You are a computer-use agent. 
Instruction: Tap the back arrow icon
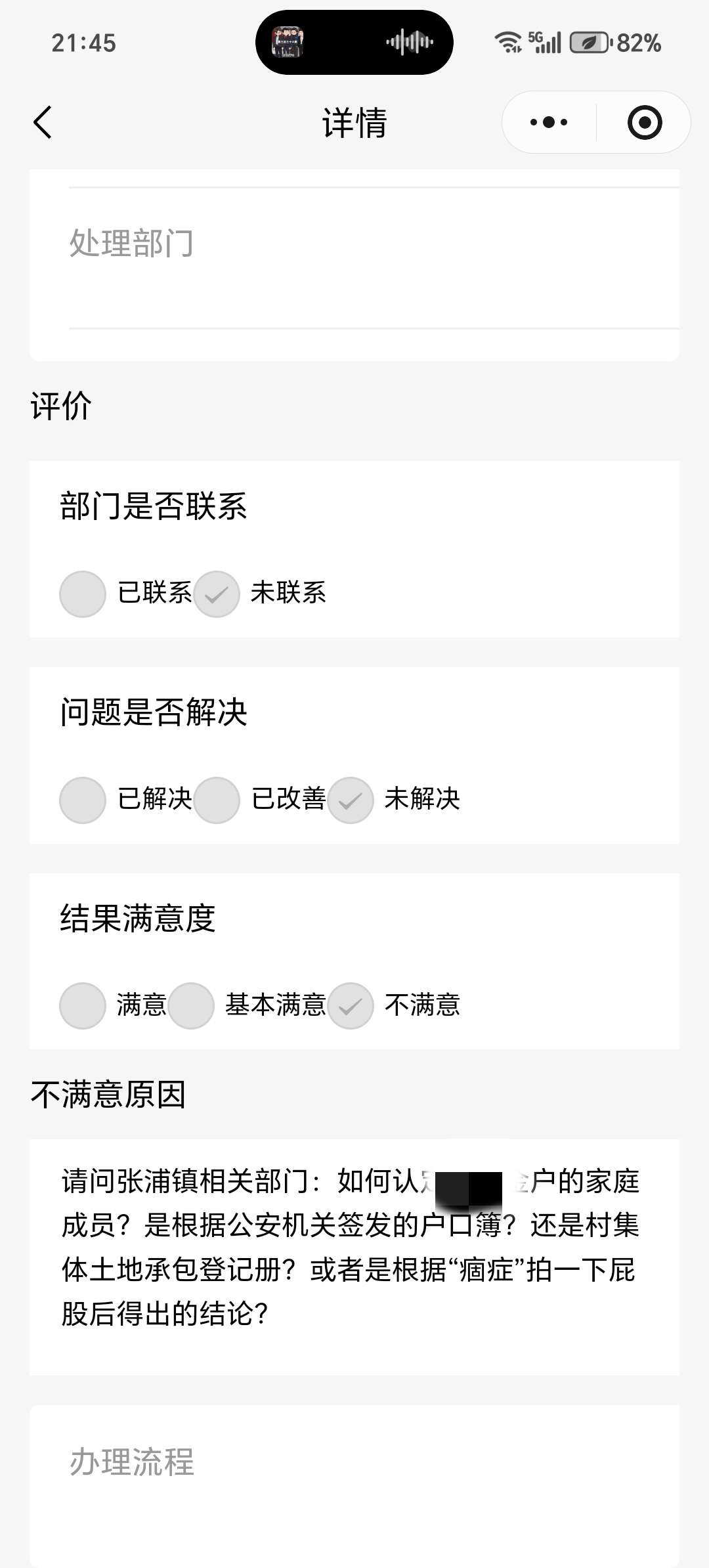click(x=43, y=123)
